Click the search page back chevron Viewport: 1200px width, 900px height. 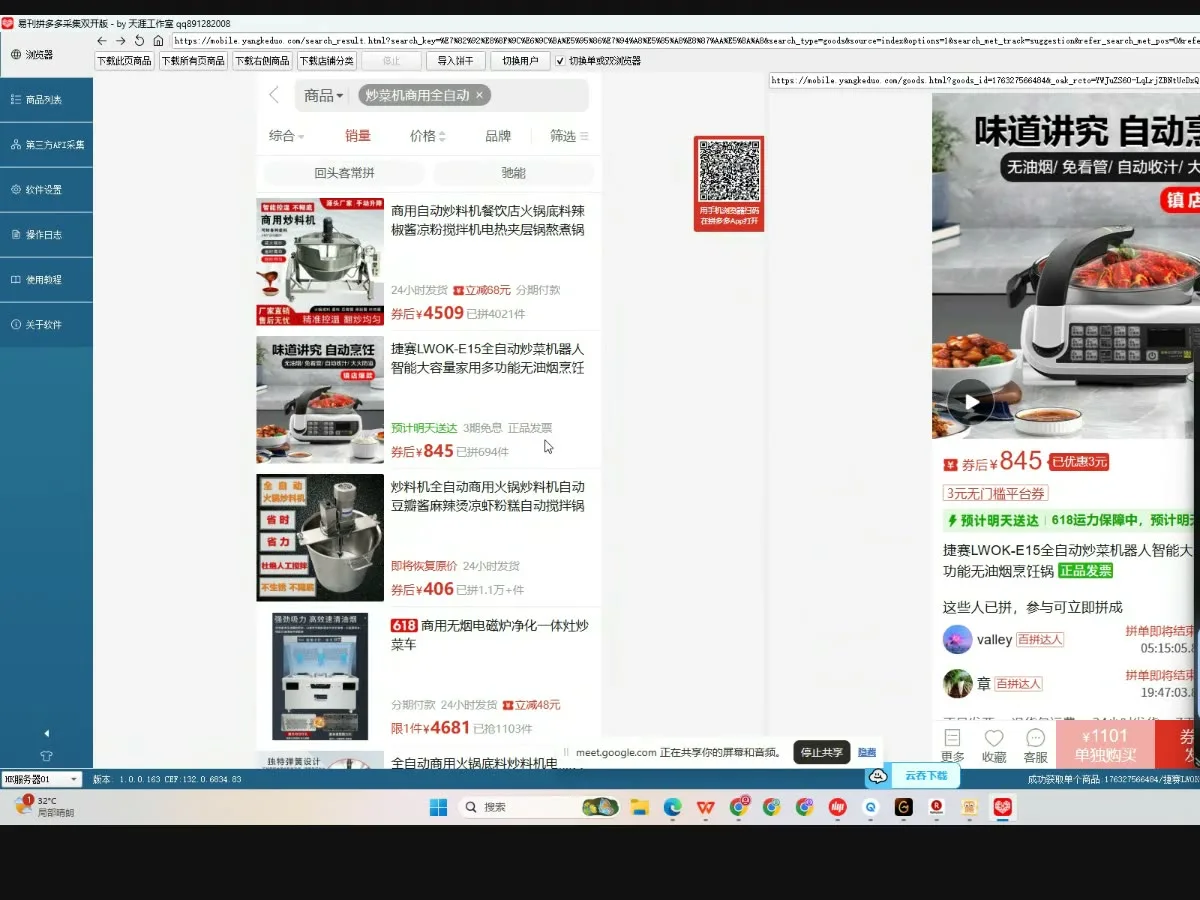(x=274, y=95)
